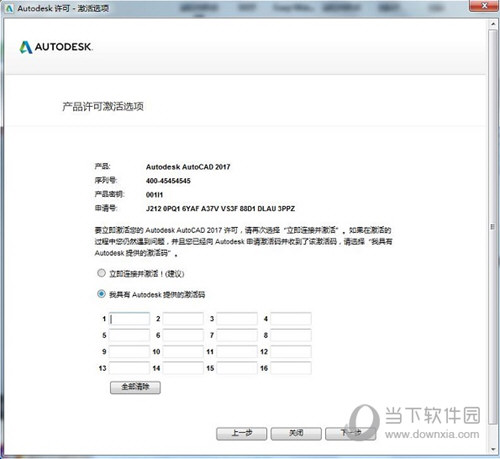Activate code input box 16
Screen dimensions: 500x459
click(291, 368)
